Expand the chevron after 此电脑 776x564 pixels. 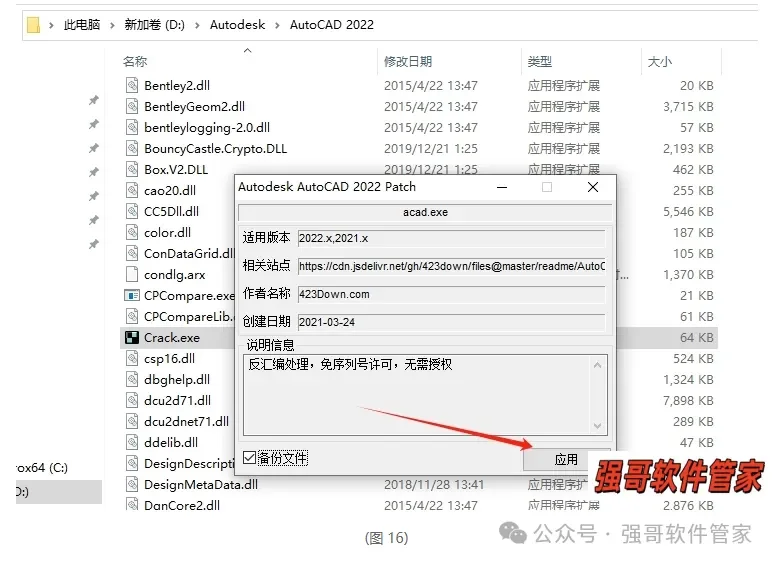[112, 25]
